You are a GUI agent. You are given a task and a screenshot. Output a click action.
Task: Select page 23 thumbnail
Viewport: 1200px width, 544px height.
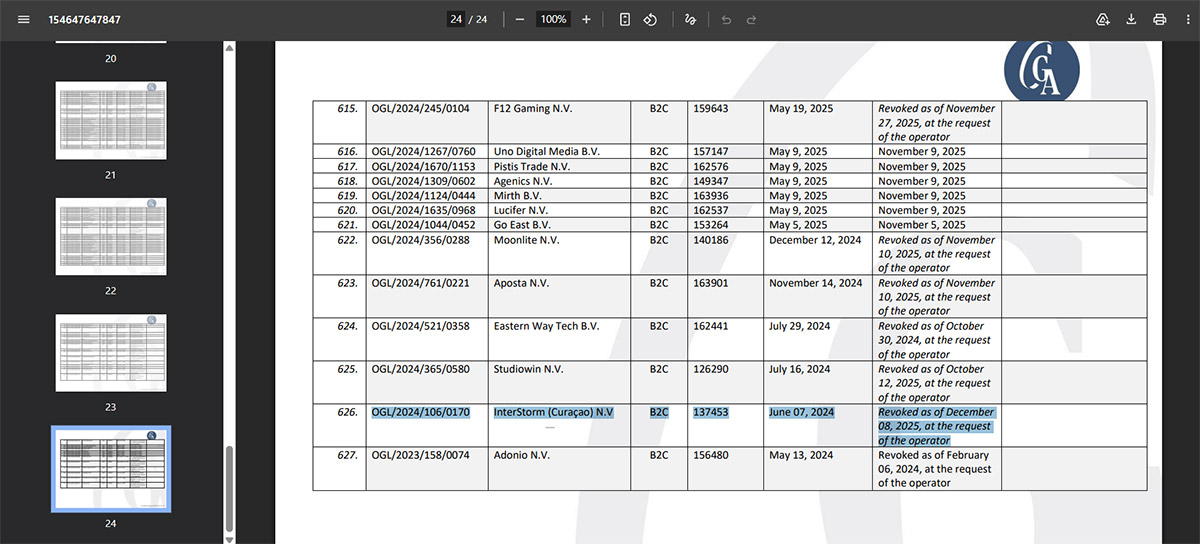pyautogui.click(x=111, y=353)
